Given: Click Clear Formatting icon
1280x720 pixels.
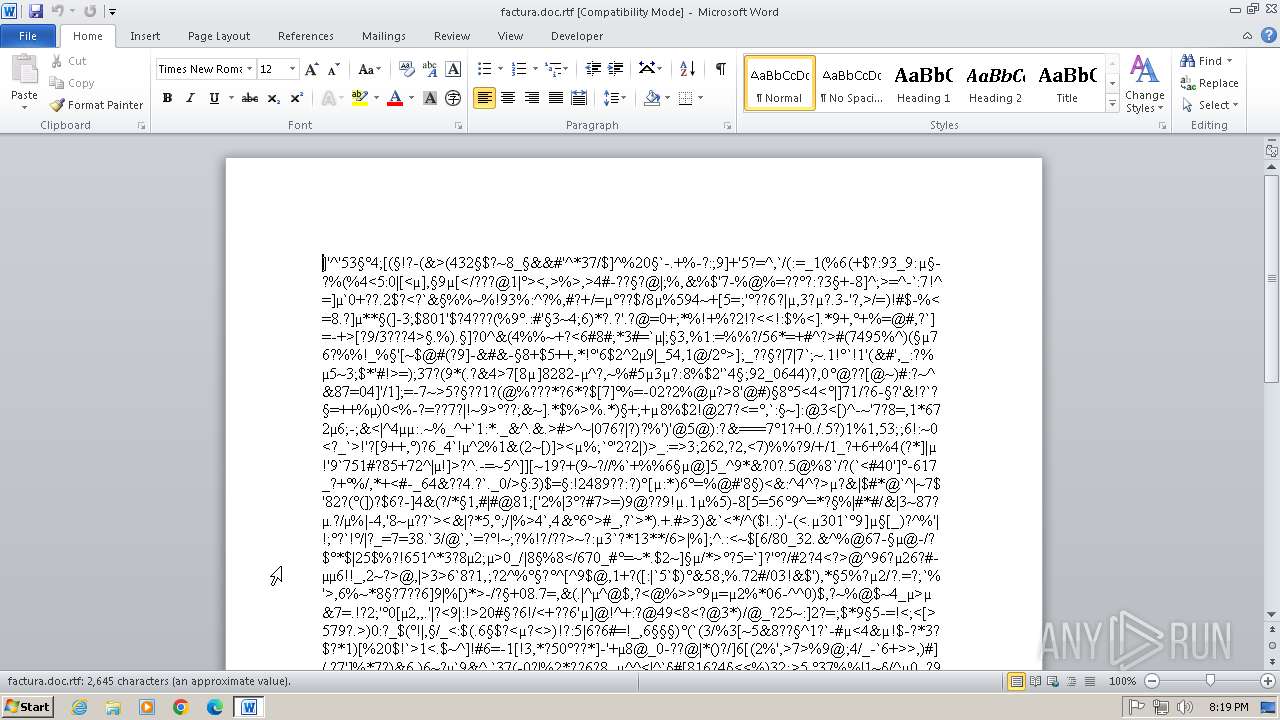Looking at the screenshot, I should tap(406, 69).
